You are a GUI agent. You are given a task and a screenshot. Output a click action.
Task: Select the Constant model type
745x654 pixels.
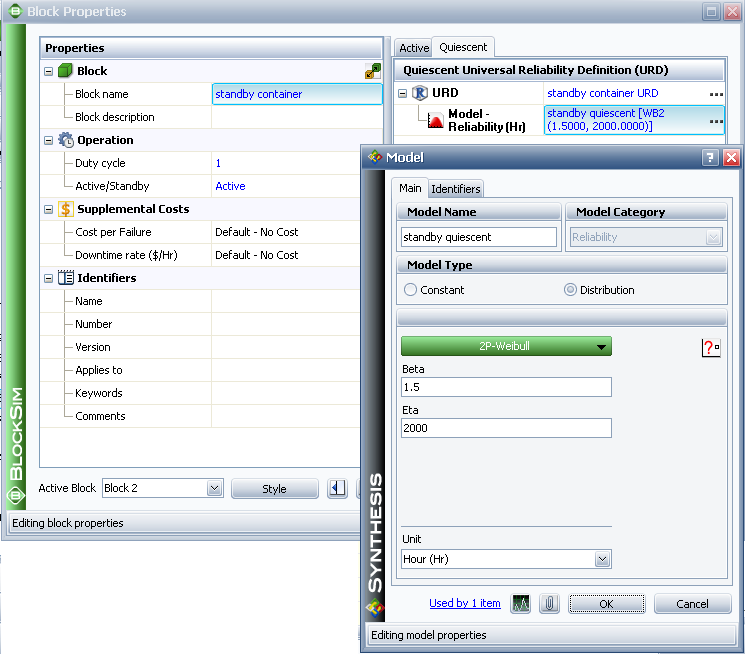click(410, 290)
